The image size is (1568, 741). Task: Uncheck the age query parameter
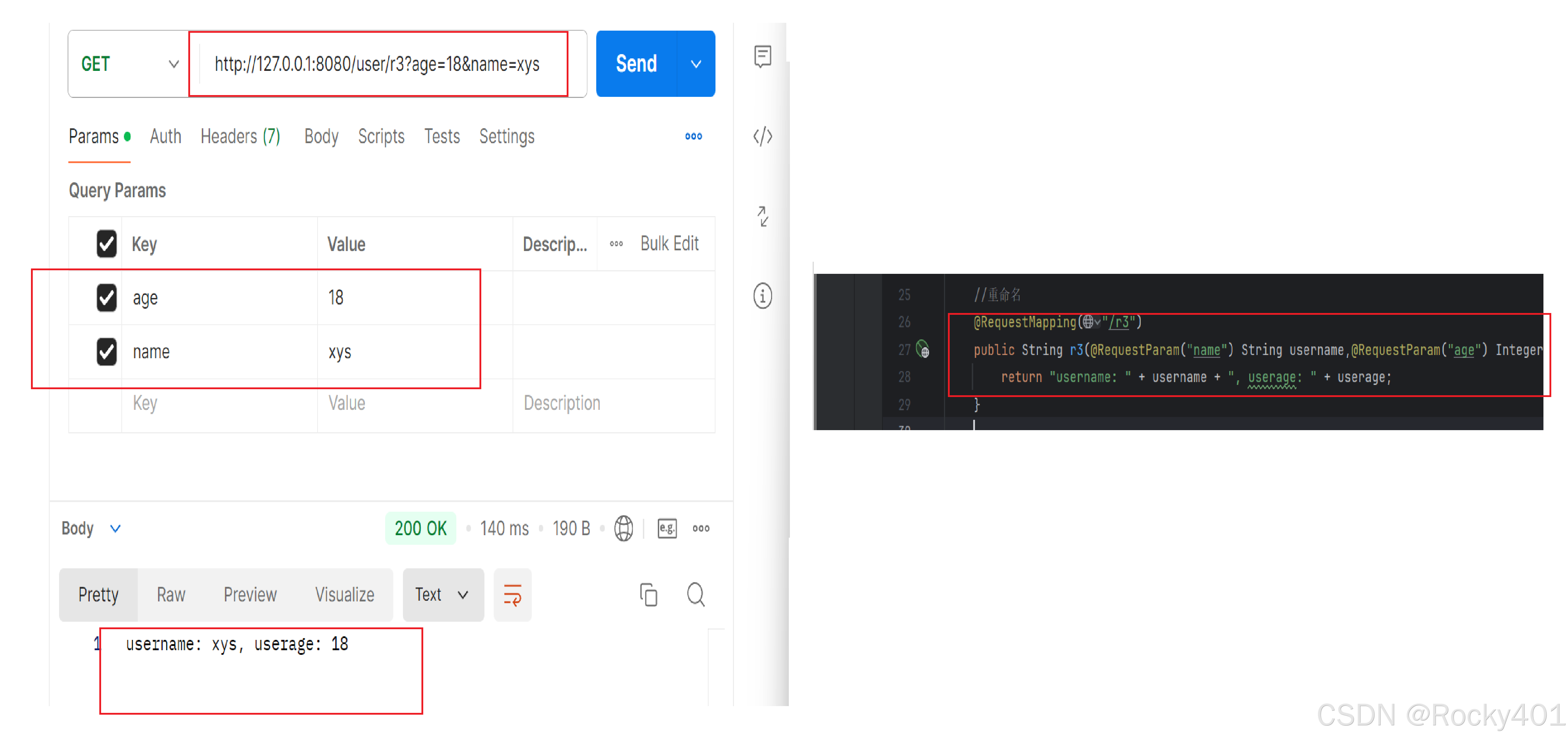pyautogui.click(x=106, y=298)
